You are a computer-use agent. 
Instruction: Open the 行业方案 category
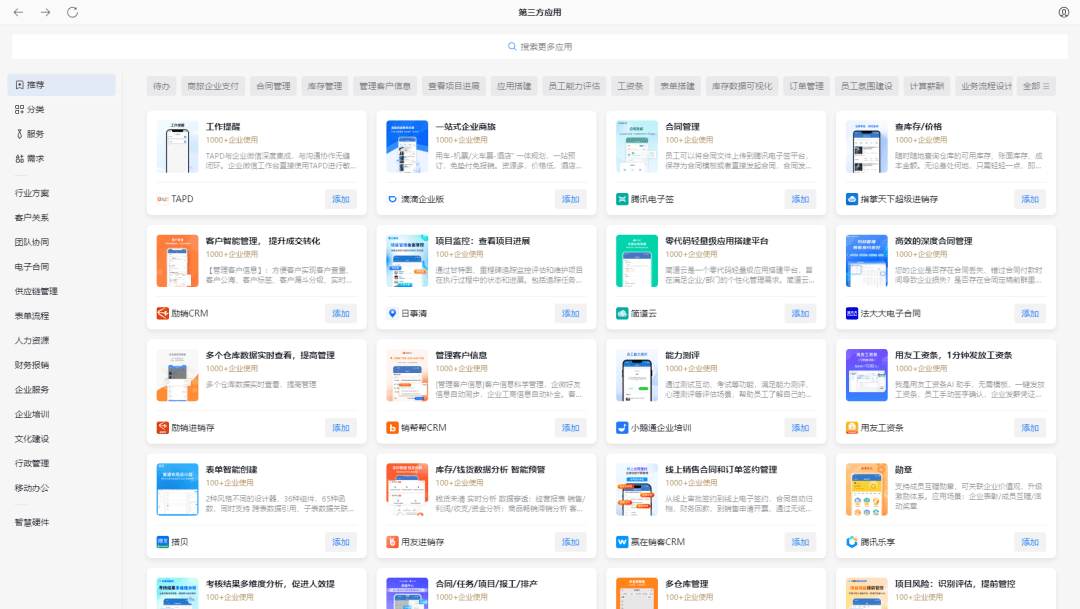click(x=32, y=194)
